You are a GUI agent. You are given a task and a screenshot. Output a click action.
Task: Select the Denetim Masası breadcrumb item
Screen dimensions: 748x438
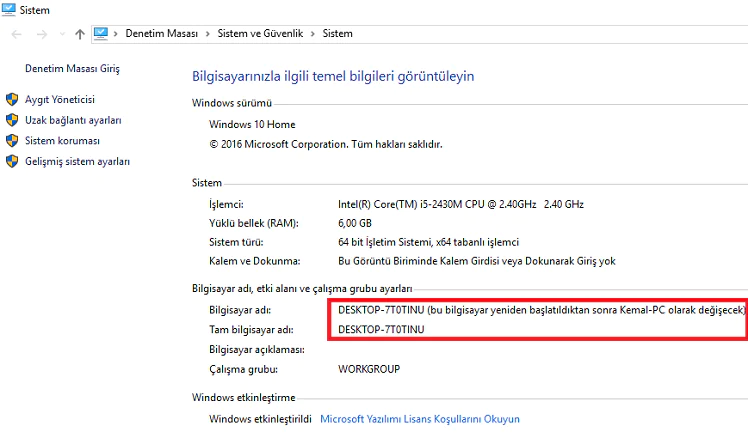(163, 34)
